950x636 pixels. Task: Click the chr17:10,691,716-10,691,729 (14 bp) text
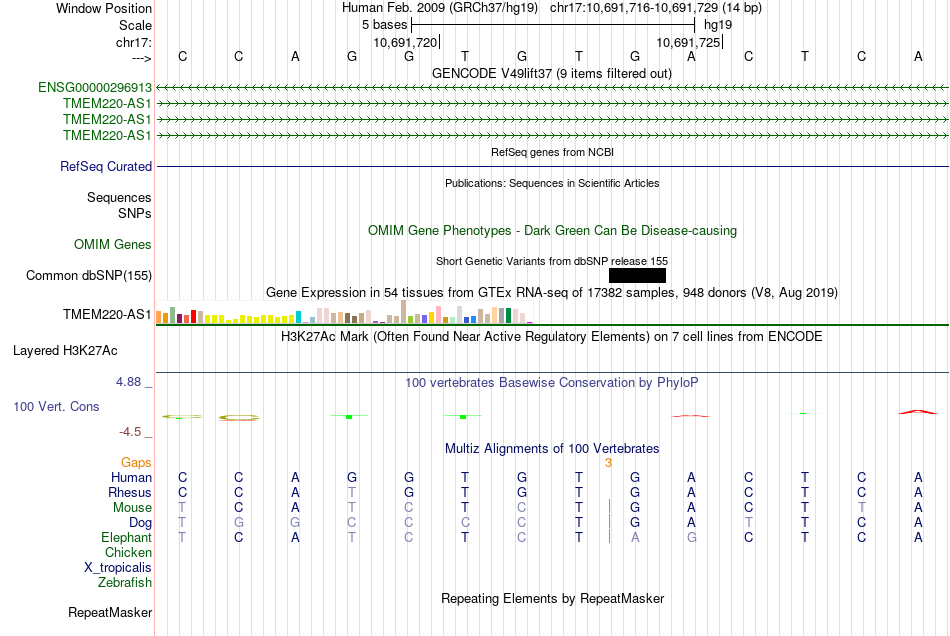[656, 8]
